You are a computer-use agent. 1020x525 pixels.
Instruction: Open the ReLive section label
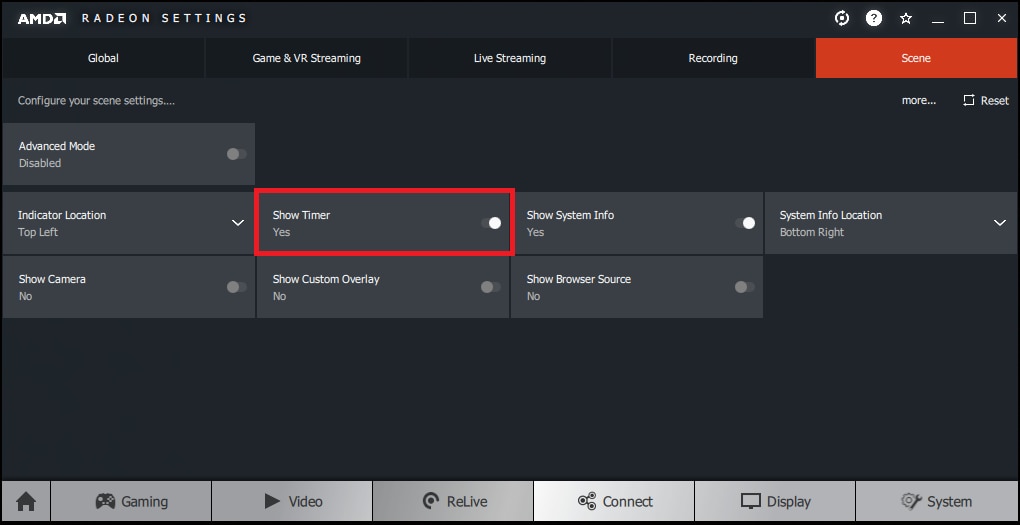[x=467, y=502]
